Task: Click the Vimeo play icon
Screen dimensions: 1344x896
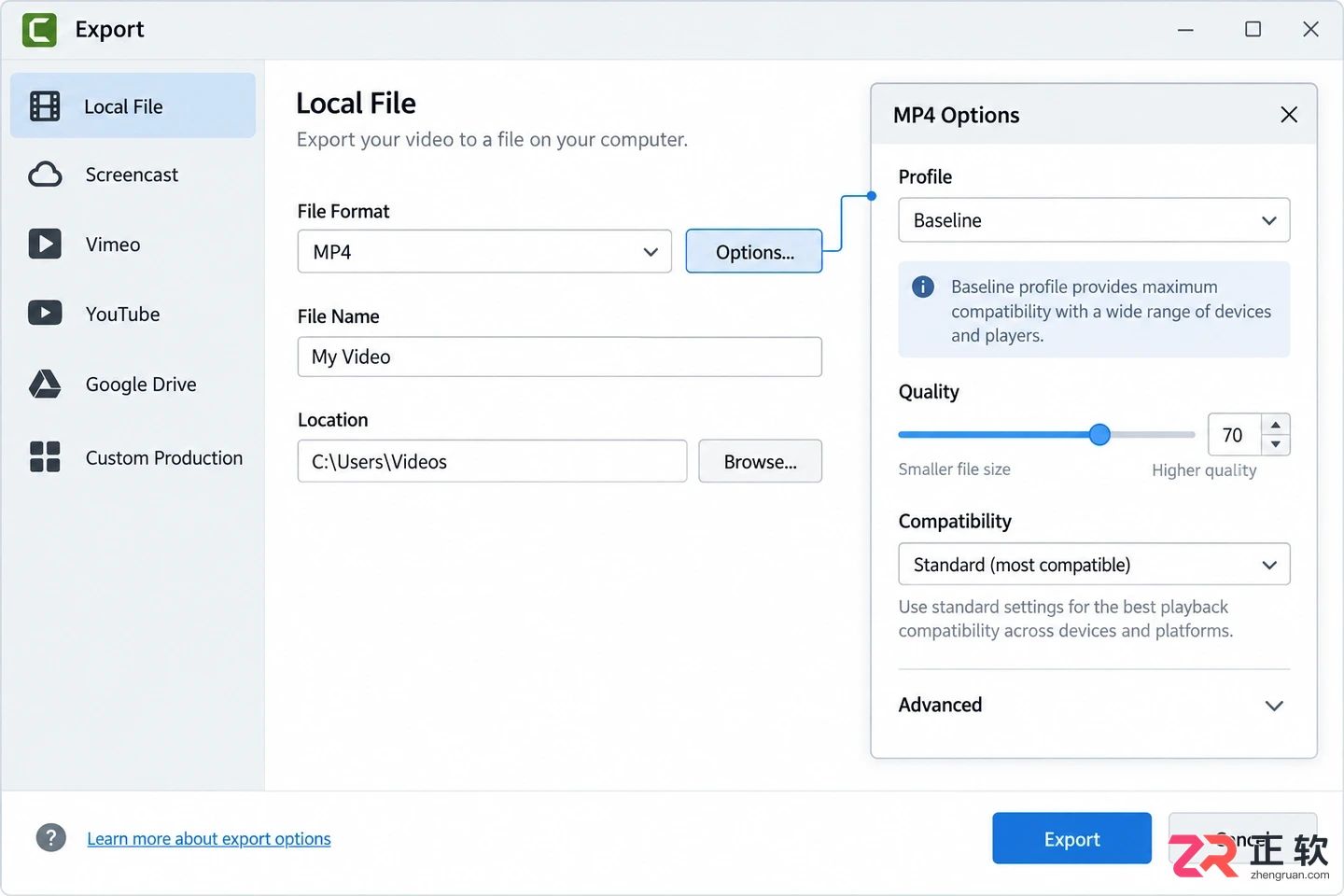Action: 45,244
